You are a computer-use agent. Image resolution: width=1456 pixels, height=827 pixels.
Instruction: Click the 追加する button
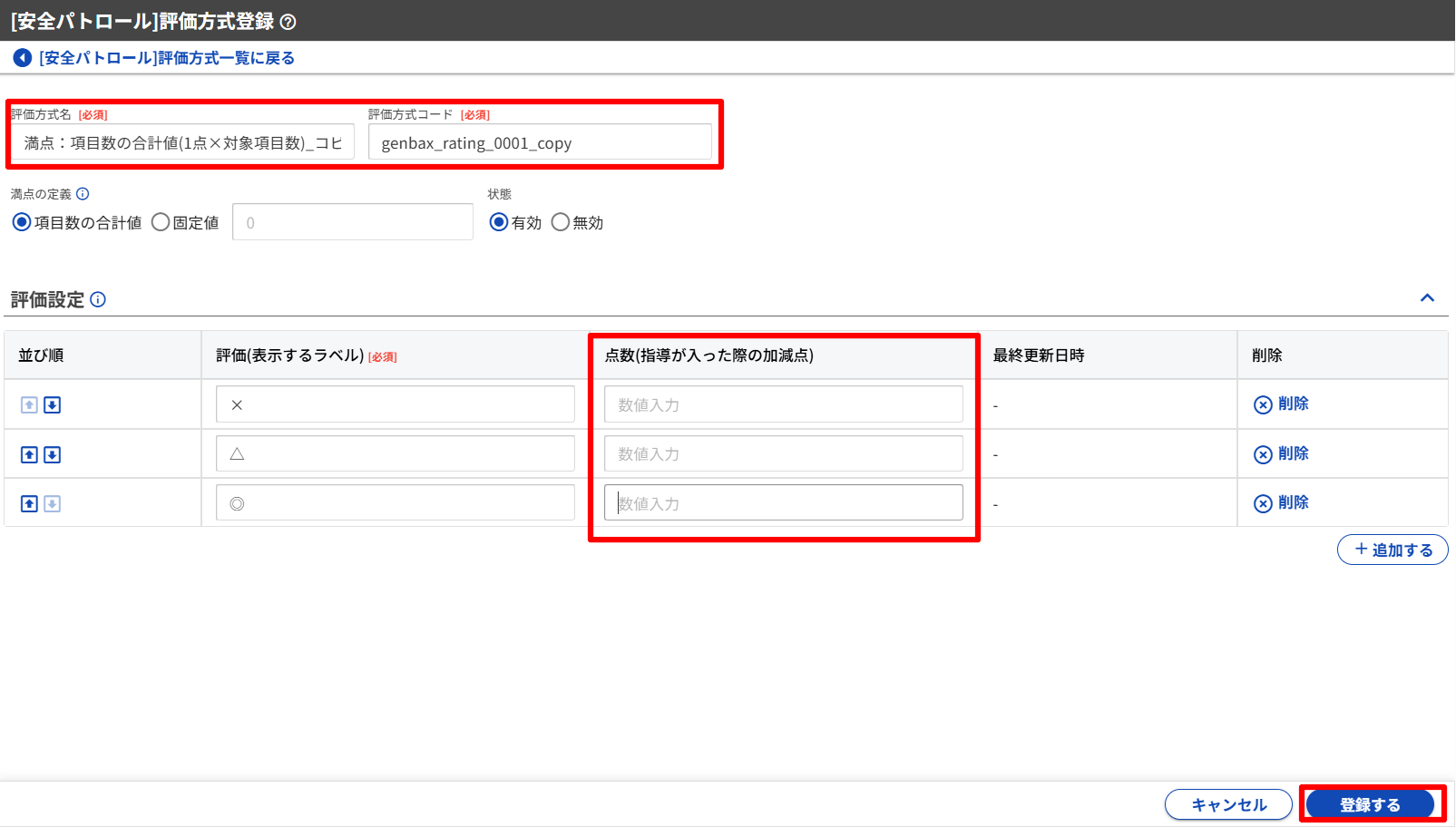coord(1392,550)
